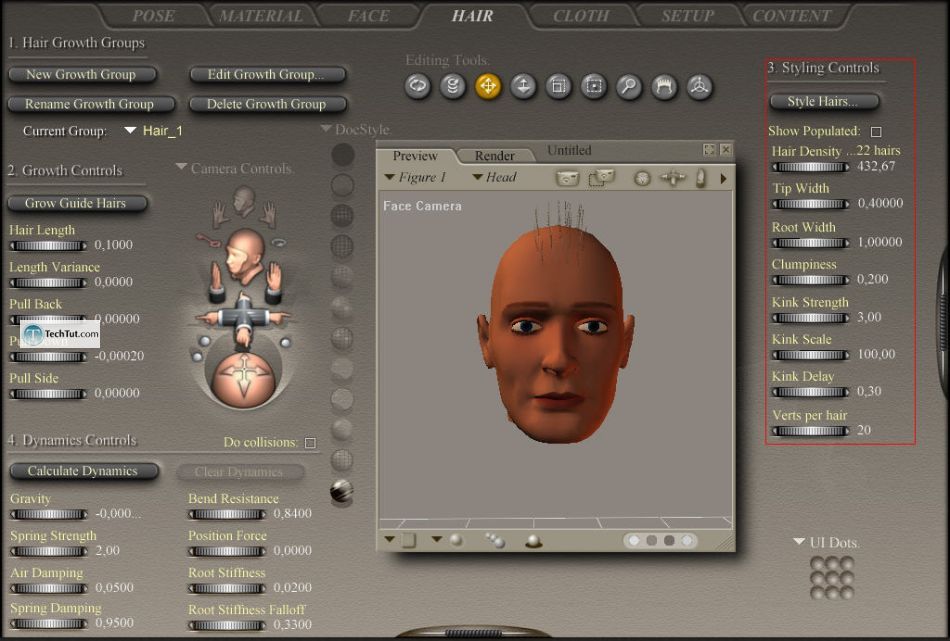
Task: Click the small faded head icon atop Camera Controls
Action: (244, 202)
